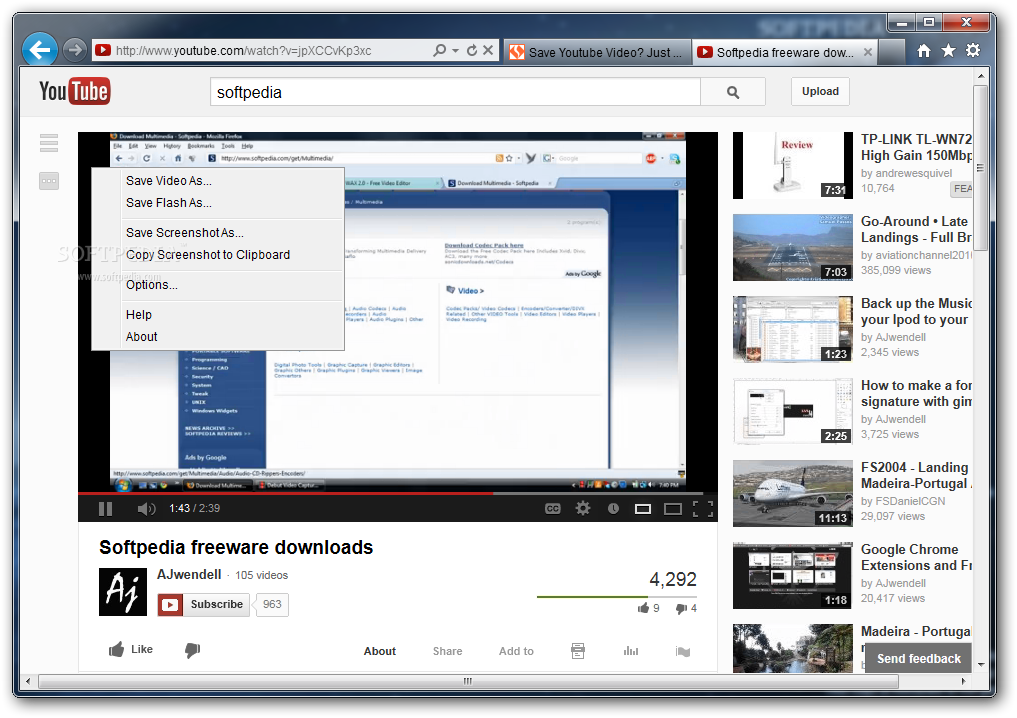Open the About tab below video
This screenshot has width=1017, height=718.
pyautogui.click(x=379, y=651)
